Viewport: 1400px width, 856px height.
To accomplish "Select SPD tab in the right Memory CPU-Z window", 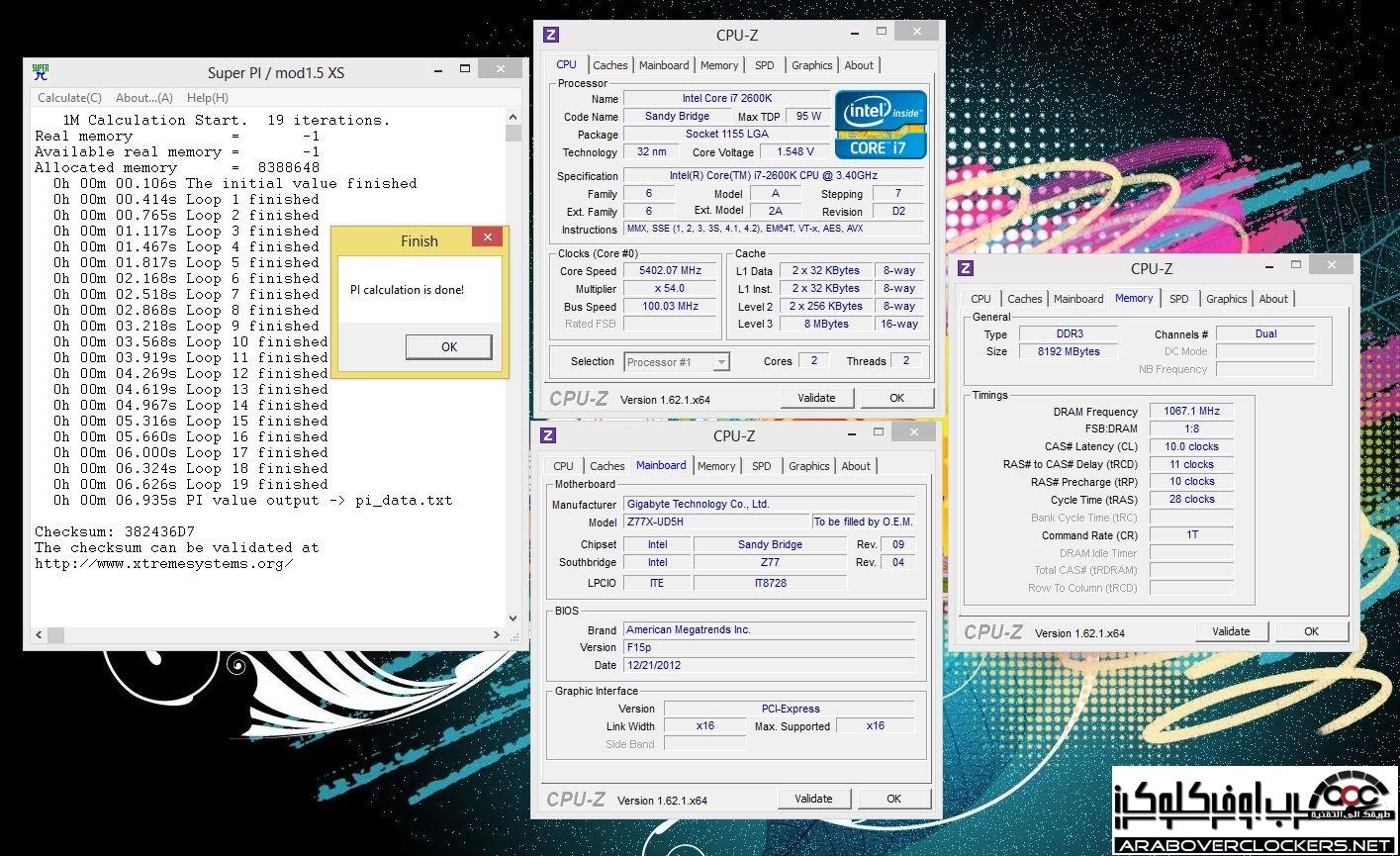I will point(1179,299).
